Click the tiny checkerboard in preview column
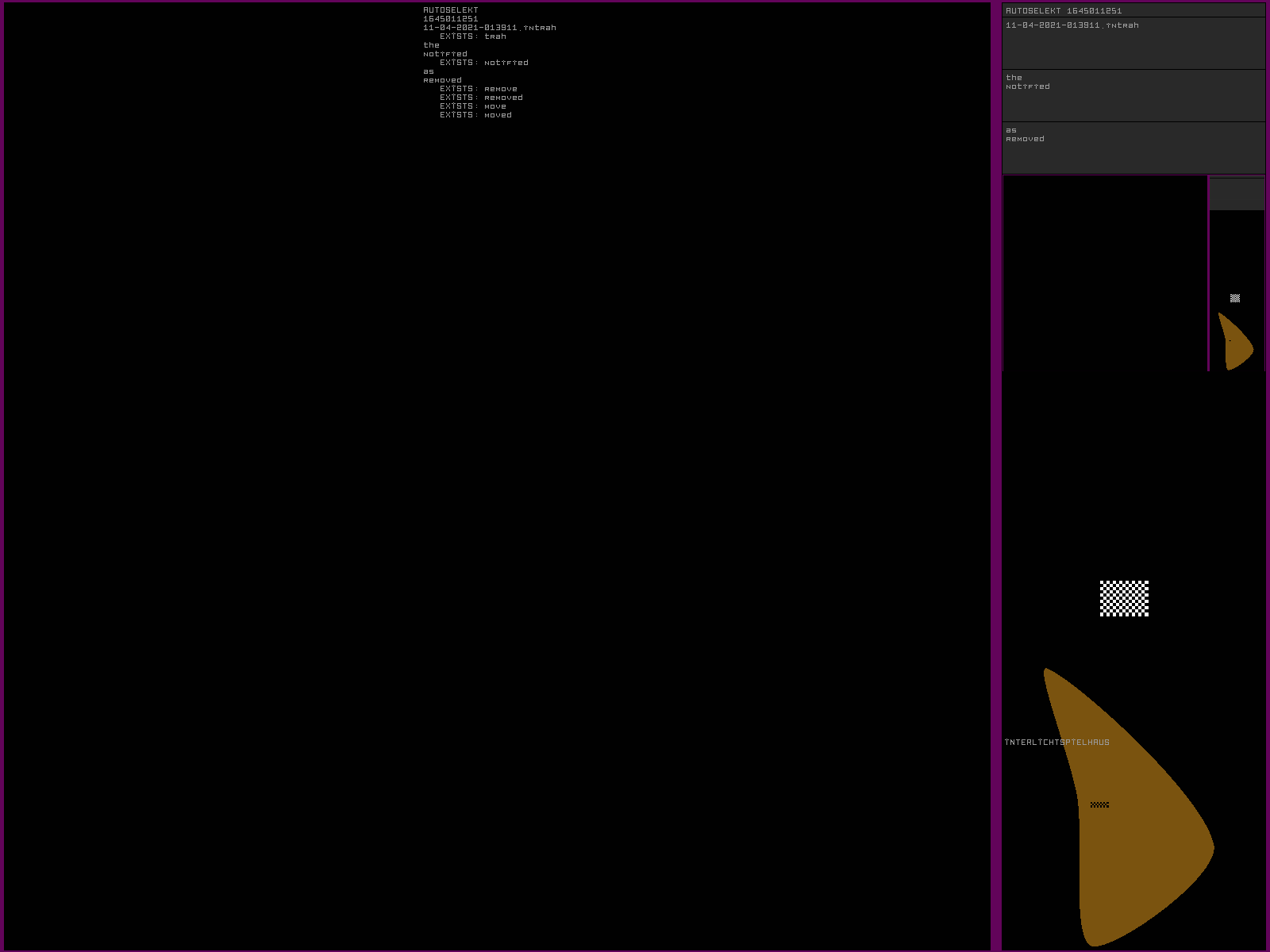The width and height of the screenshot is (1270, 952). pos(1235,298)
